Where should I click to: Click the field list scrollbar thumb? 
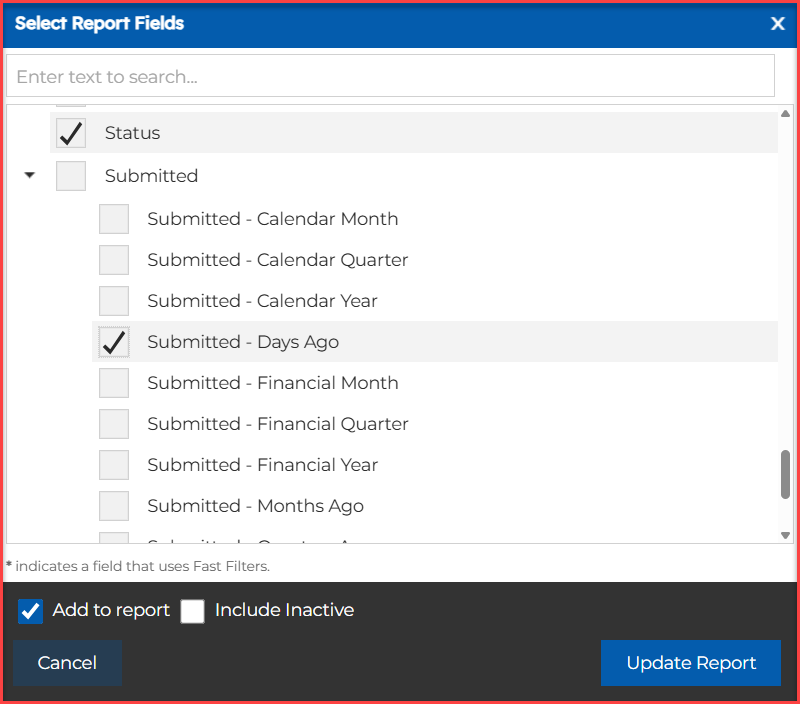(785, 474)
